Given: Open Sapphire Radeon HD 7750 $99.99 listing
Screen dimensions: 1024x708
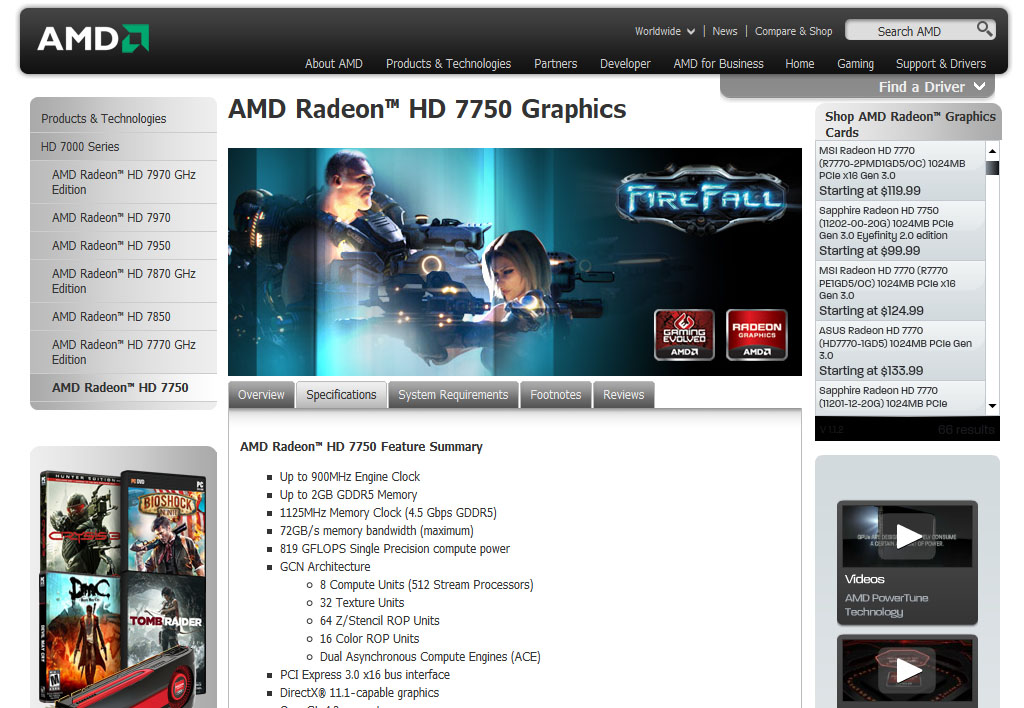Looking at the screenshot, I should [900, 231].
